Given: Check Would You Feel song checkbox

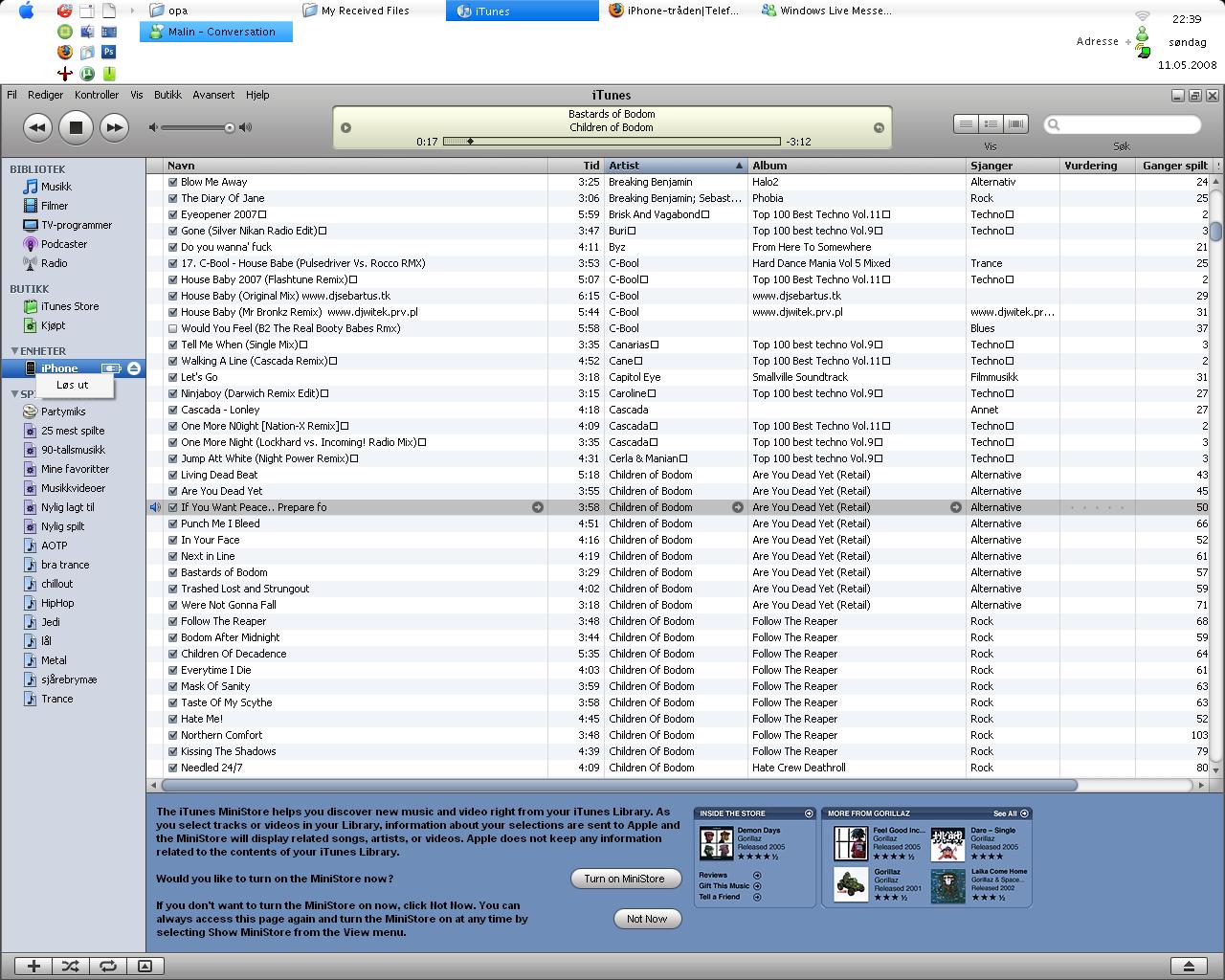Looking at the screenshot, I should click(x=172, y=328).
